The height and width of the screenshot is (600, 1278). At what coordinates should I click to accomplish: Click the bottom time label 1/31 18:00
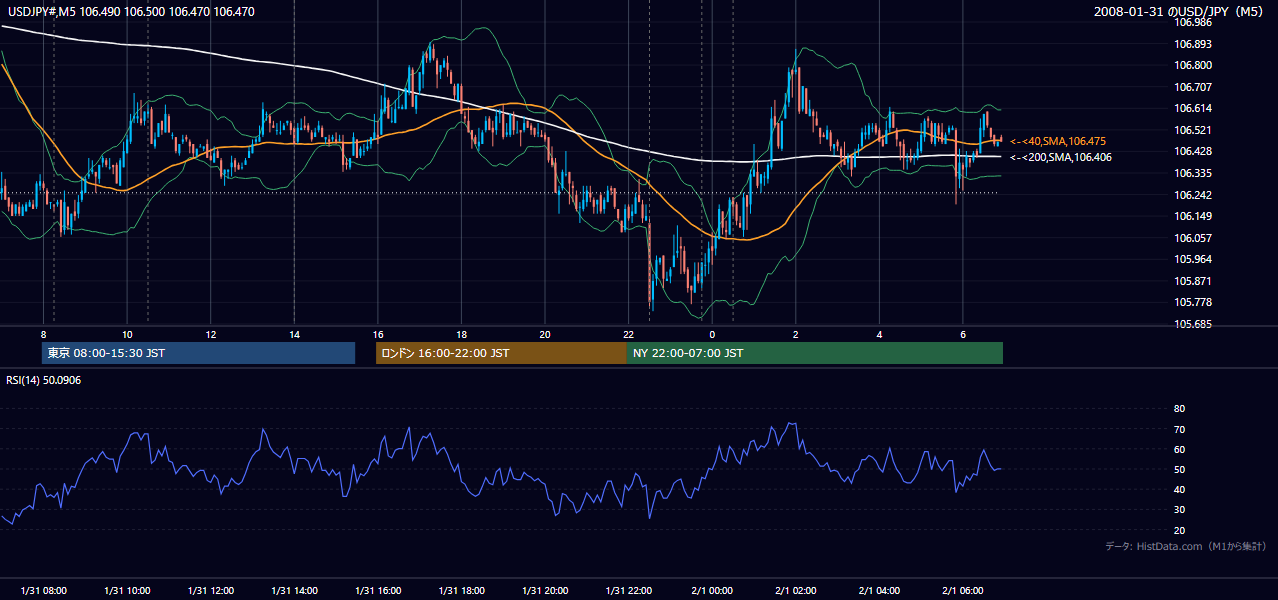click(461, 590)
